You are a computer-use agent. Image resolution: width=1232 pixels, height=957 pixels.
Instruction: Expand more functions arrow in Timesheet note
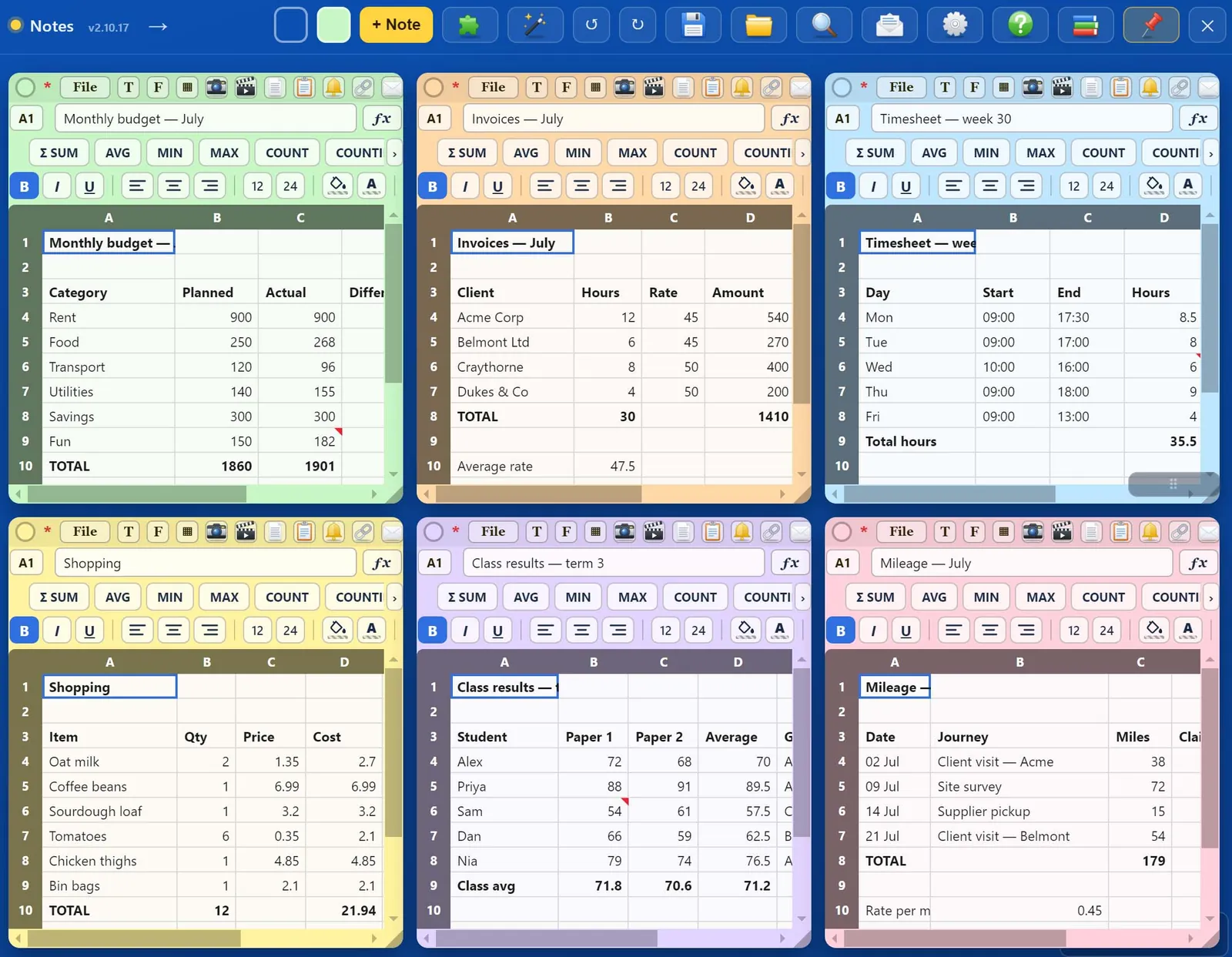pyautogui.click(x=1210, y=153)
